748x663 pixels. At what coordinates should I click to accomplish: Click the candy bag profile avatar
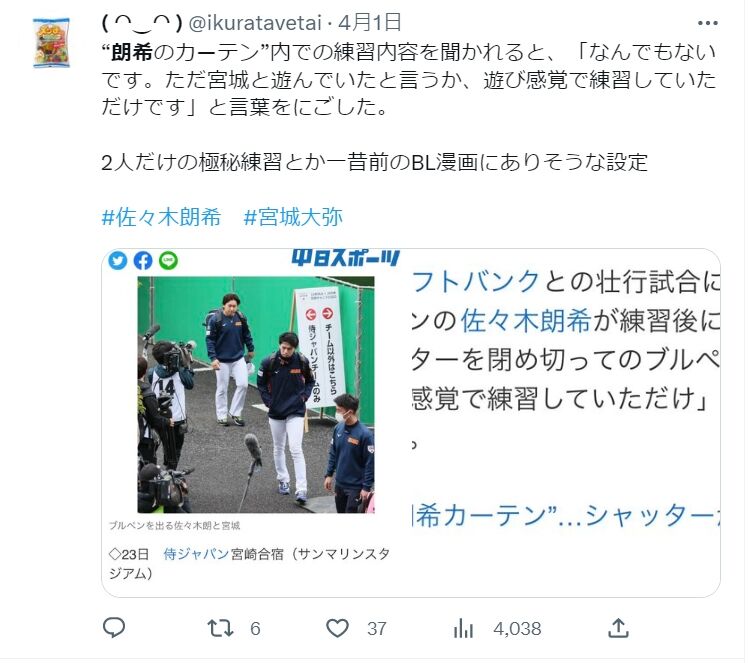click(x=51, y=43)
